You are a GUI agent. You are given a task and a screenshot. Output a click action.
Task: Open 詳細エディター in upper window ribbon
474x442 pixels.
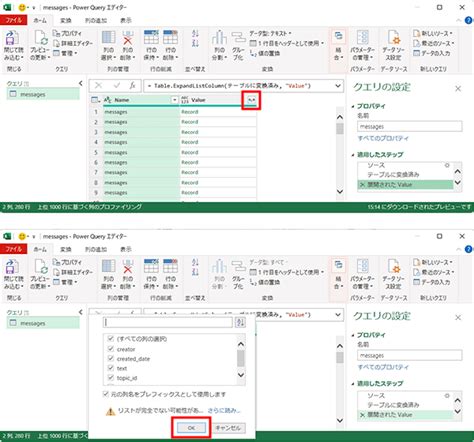tap(72, 43)
